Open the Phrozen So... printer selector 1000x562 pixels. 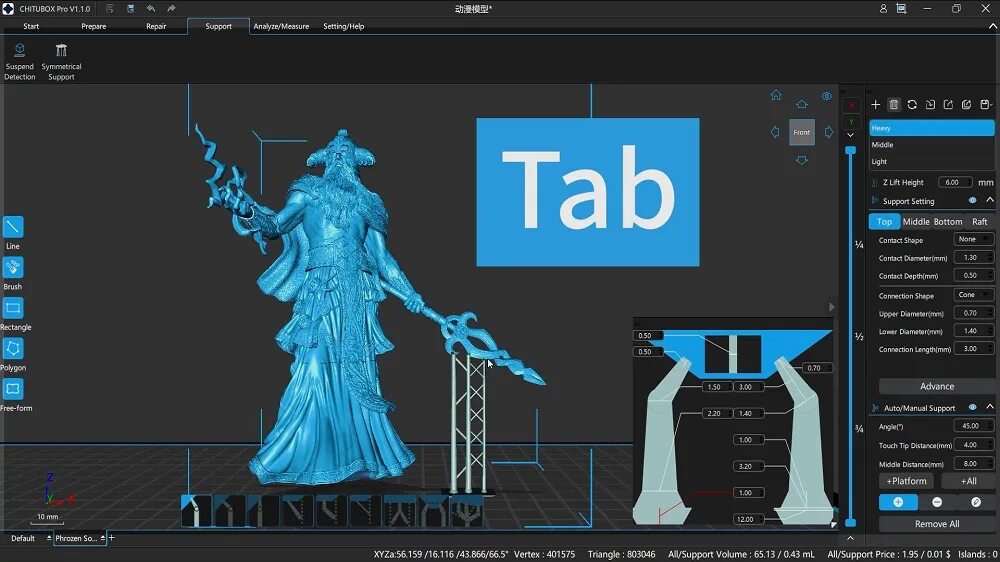point(80,538)
